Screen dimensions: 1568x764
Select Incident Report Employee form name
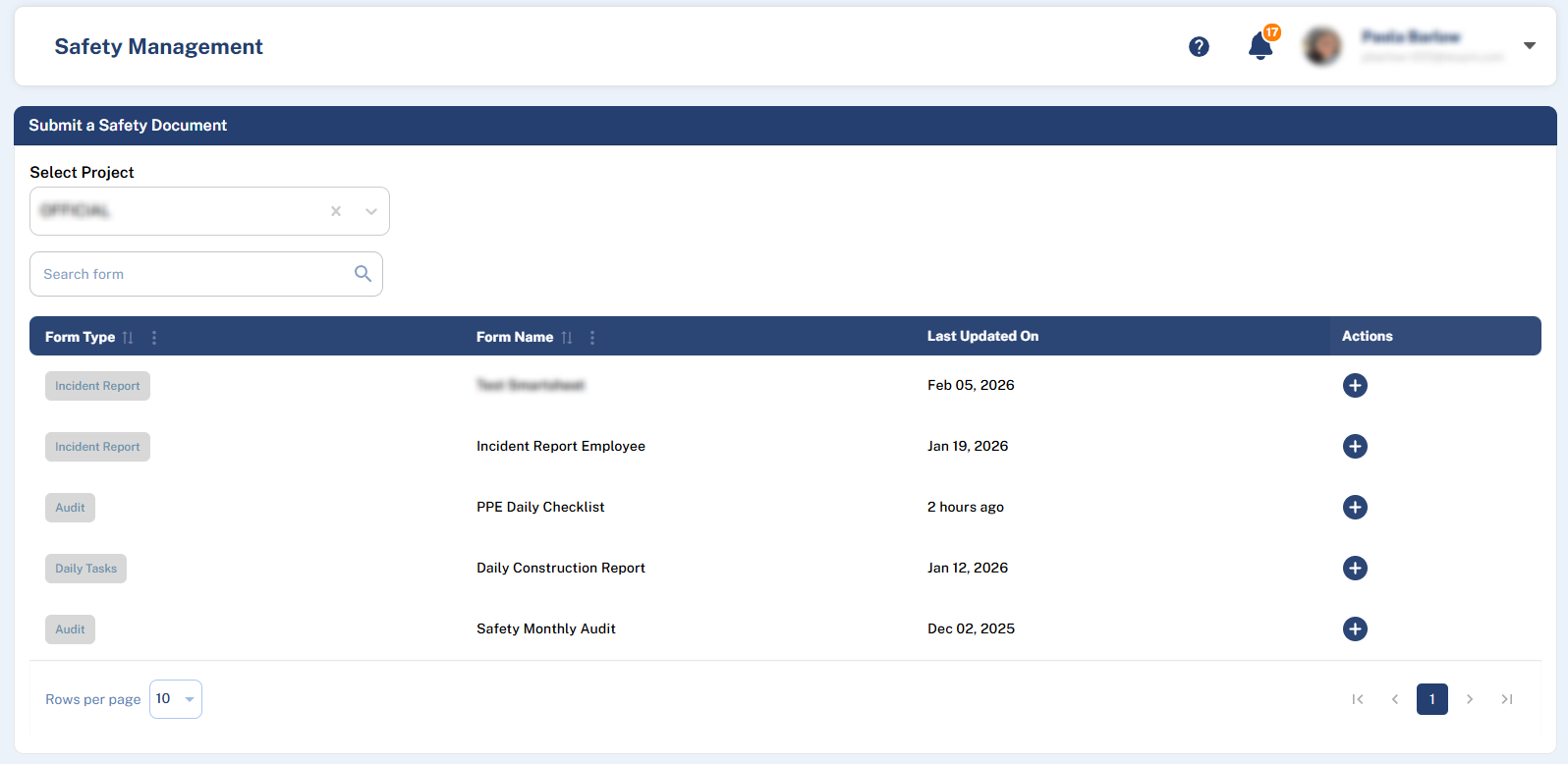coord(561,446)
